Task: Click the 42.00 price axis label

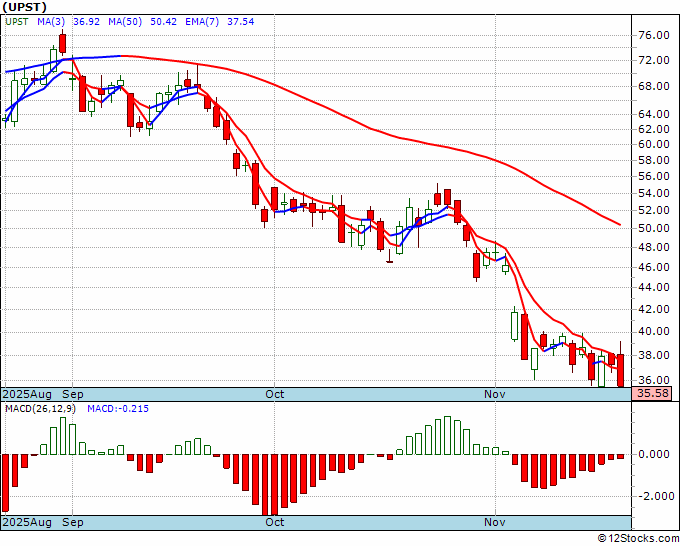Action: pyautogui.click(x=654, y=310)
